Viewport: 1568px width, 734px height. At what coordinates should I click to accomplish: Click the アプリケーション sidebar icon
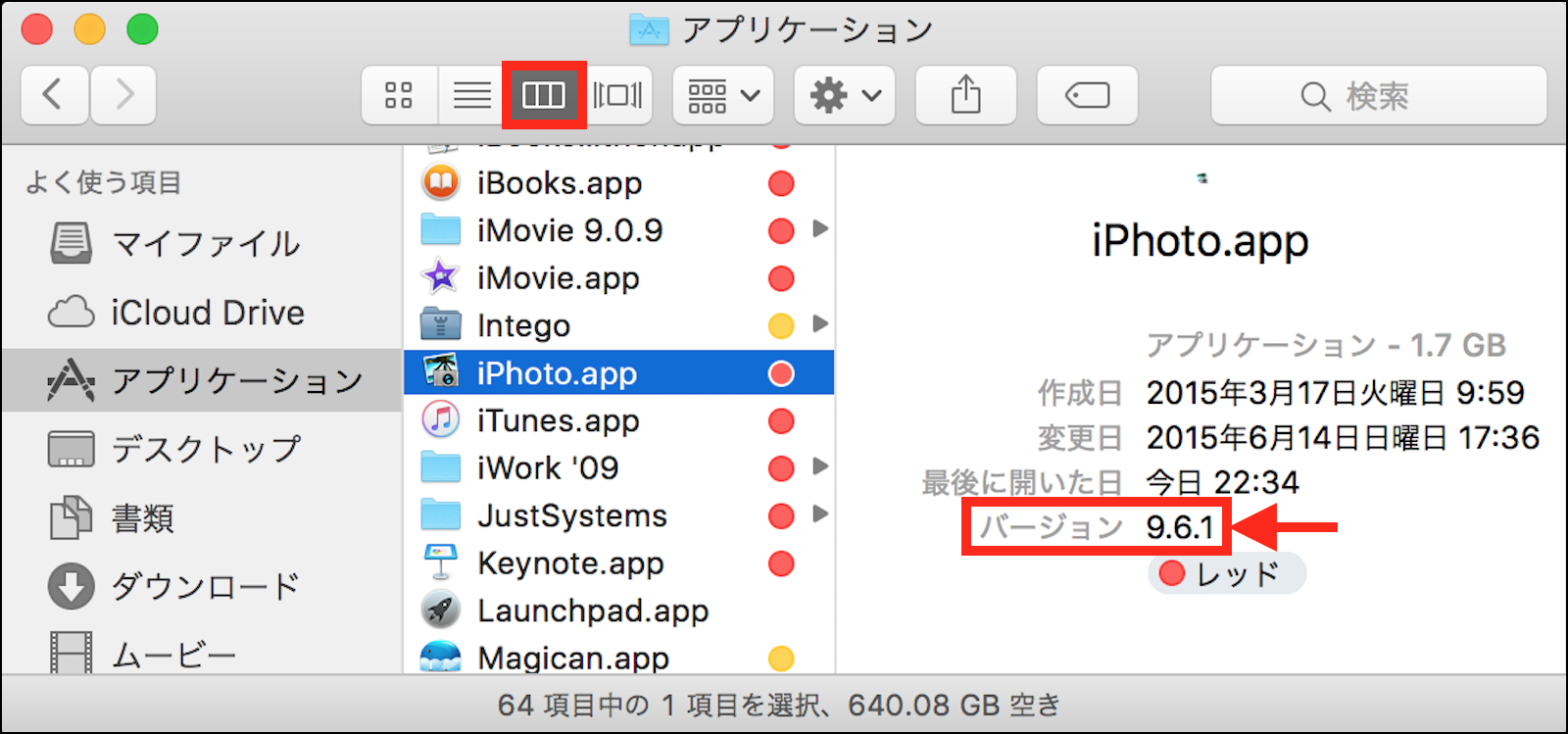pyautogui.click(x=72, y=380)
